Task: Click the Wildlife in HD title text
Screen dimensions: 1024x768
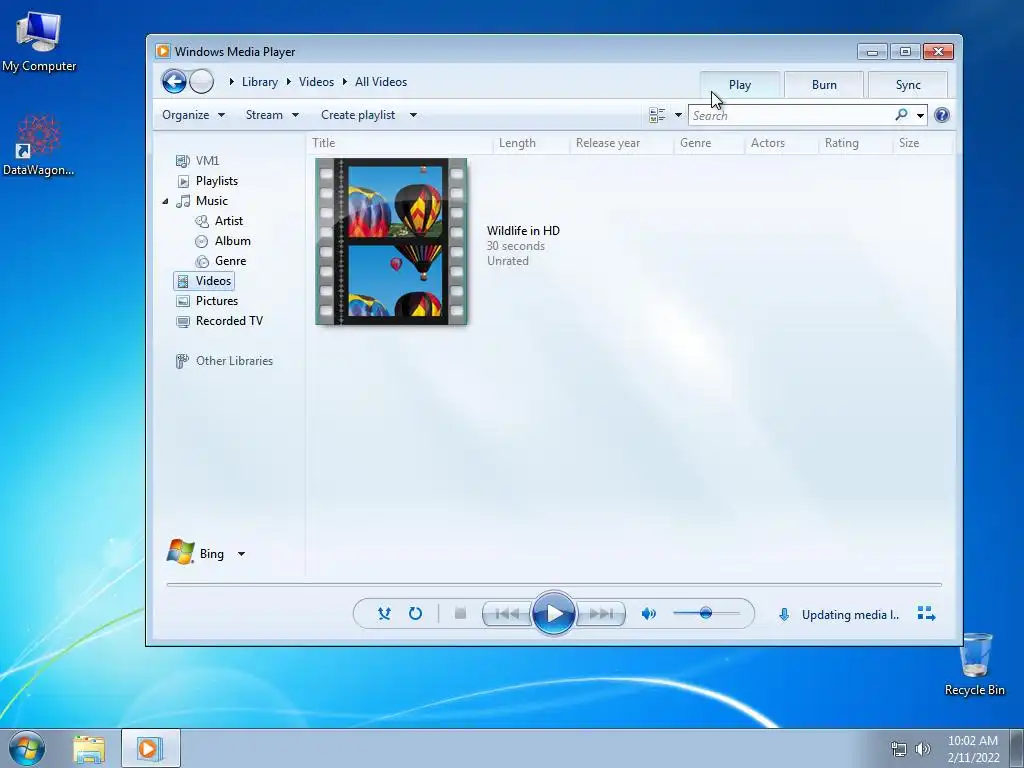Action: click(x=523, y=231)
